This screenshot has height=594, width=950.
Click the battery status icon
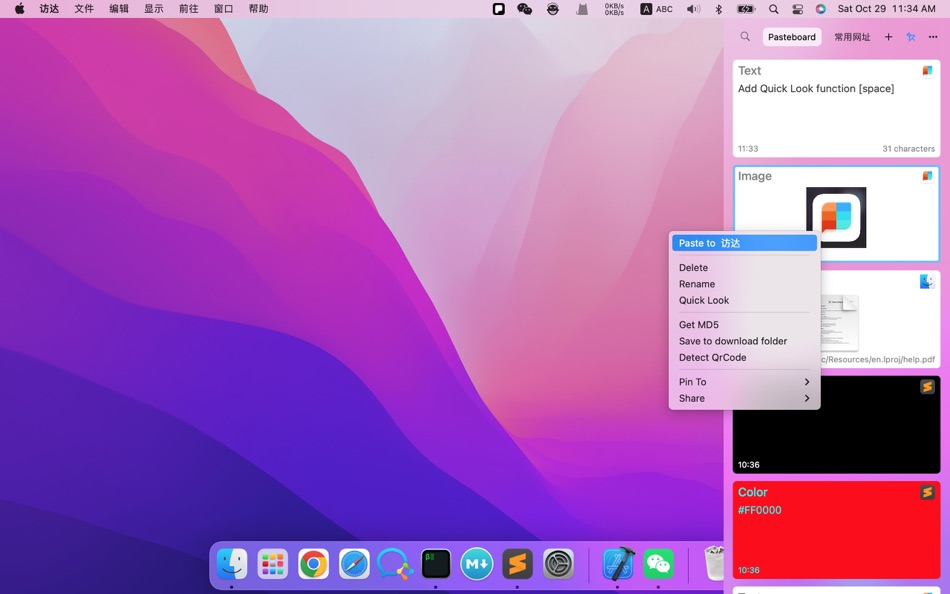point(746,9)
